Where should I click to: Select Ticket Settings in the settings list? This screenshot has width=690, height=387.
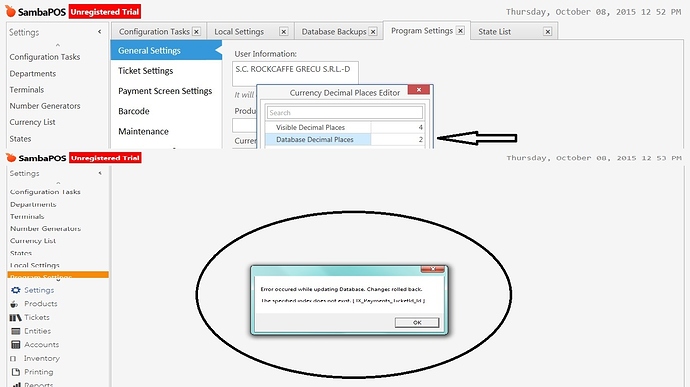[x=146, y=71]
